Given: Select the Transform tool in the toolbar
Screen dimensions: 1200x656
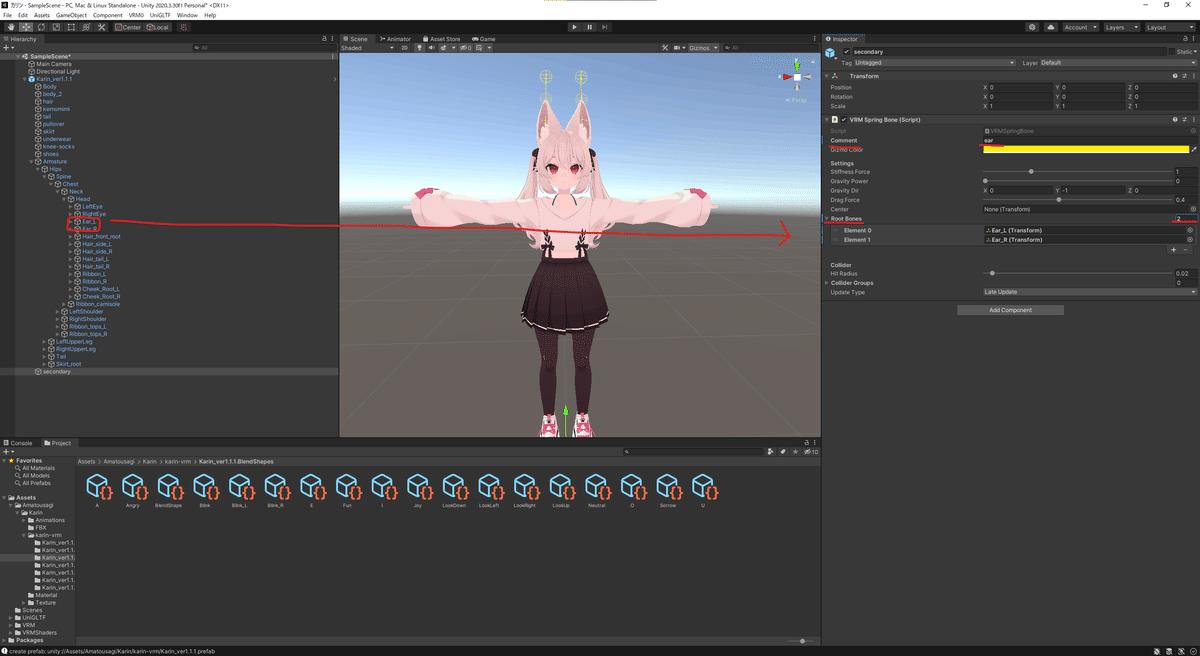Looking at the screenshot, I should coord(85,27).
